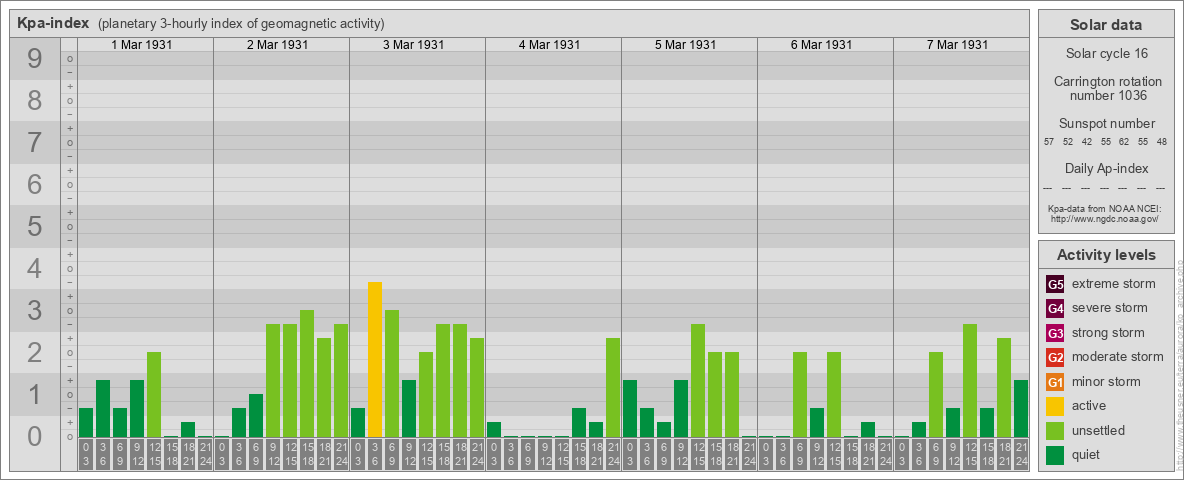Click the 5 Mar 12-15 unsettled bar
The image size is (1184, 480).
(698, 380)
